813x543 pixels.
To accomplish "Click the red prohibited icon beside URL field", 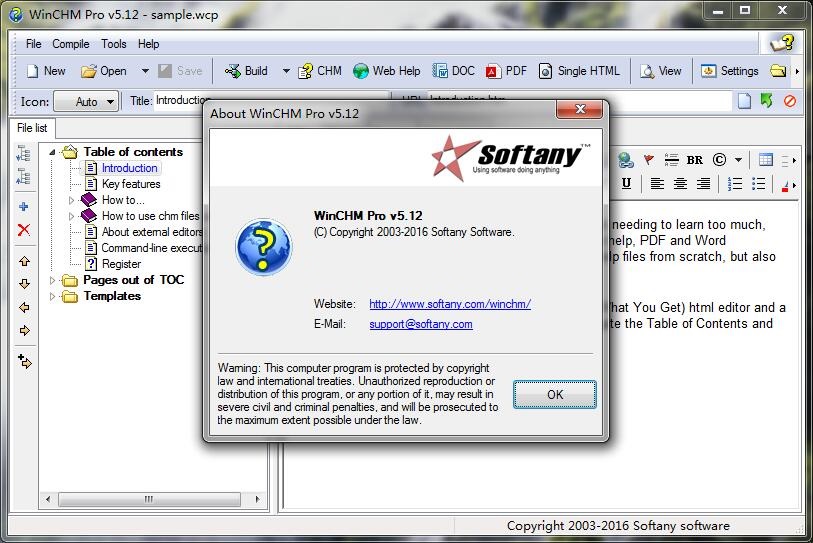I will point(790,101).
